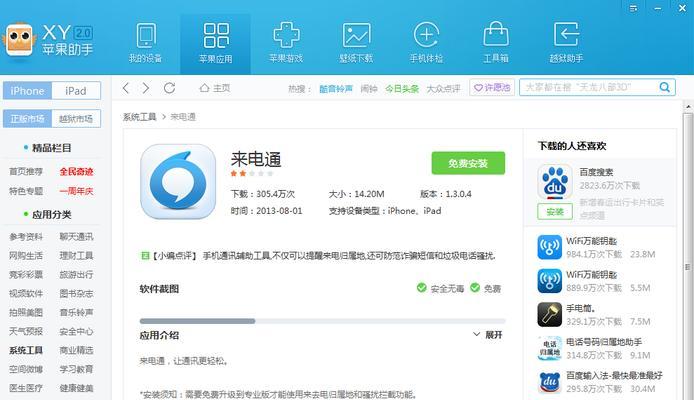Select 网购生活 category

26,256
